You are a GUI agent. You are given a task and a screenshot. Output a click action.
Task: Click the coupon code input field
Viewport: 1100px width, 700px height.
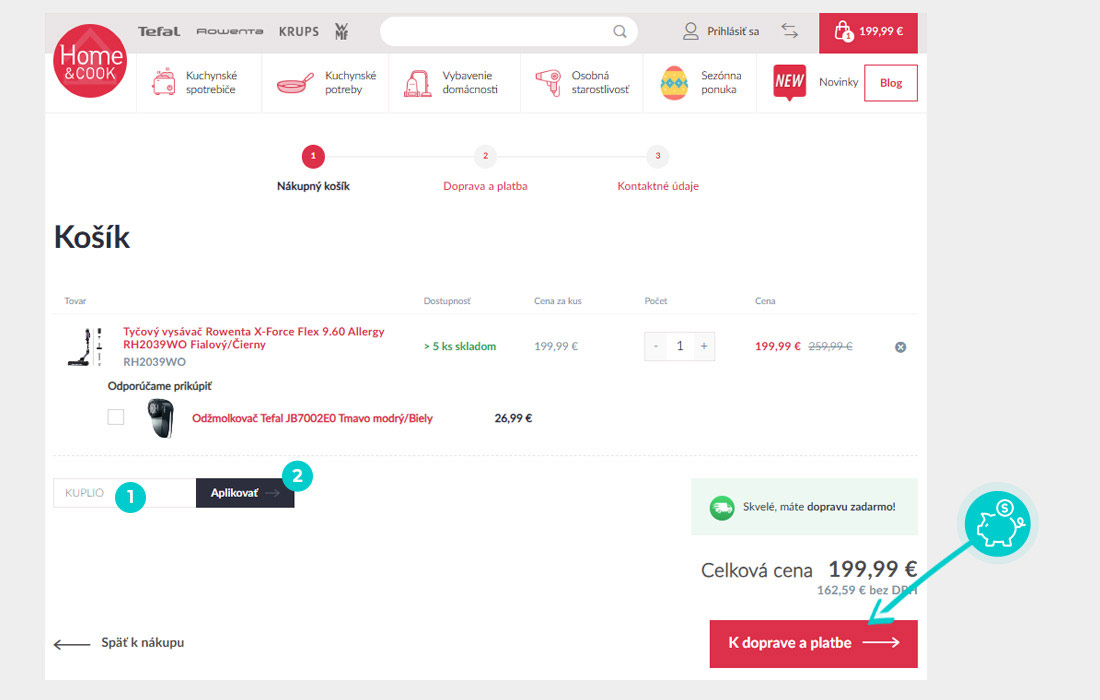pos(124,493)
